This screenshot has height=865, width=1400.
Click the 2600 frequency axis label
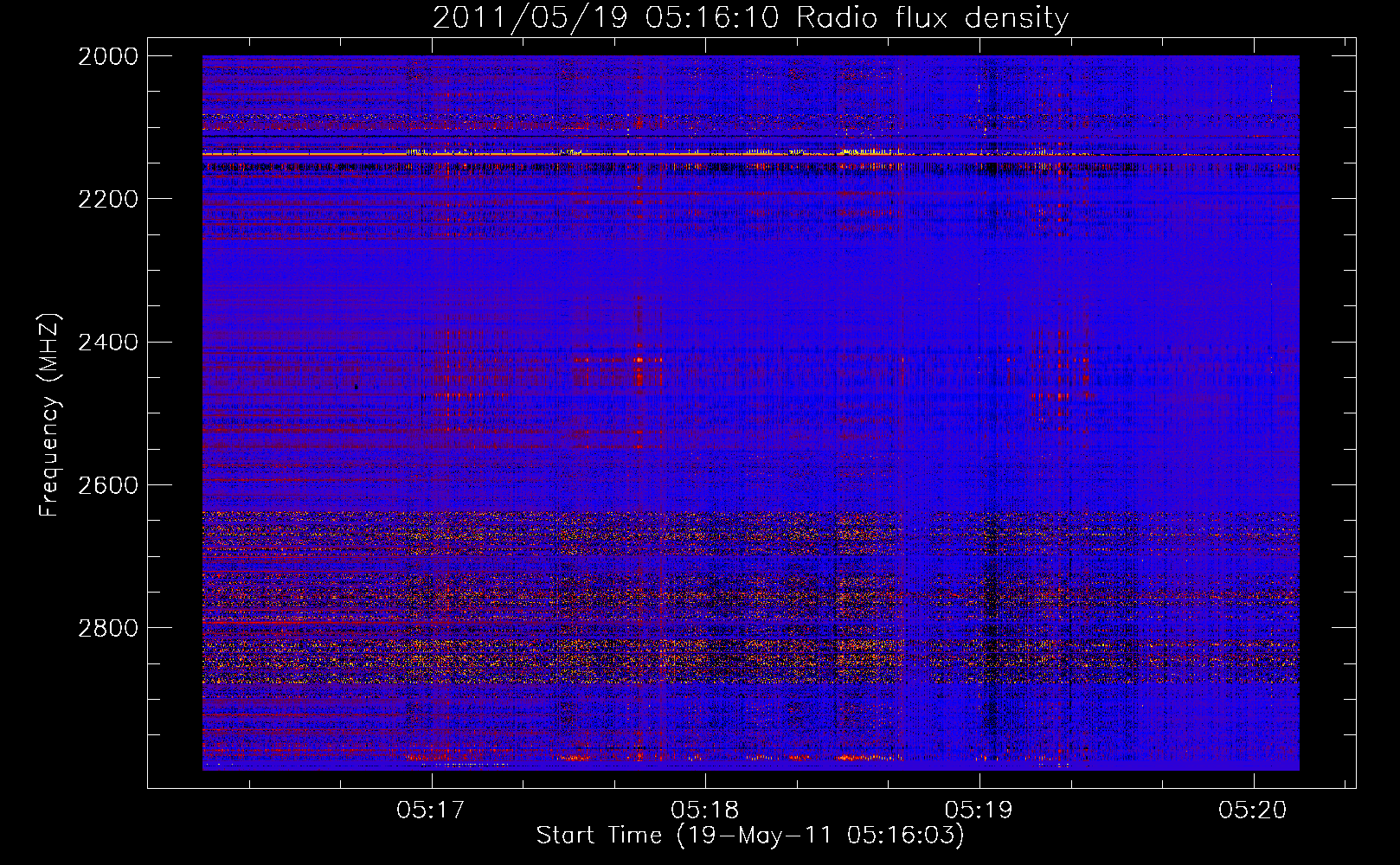(108, 485)
